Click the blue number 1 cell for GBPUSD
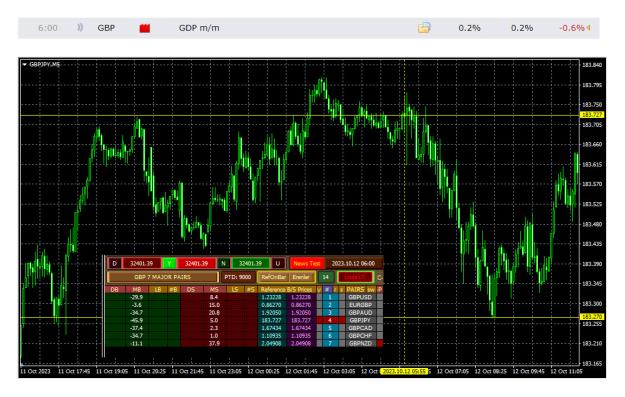The height and width of the screenshot is (397, 625). click(330, 297)
